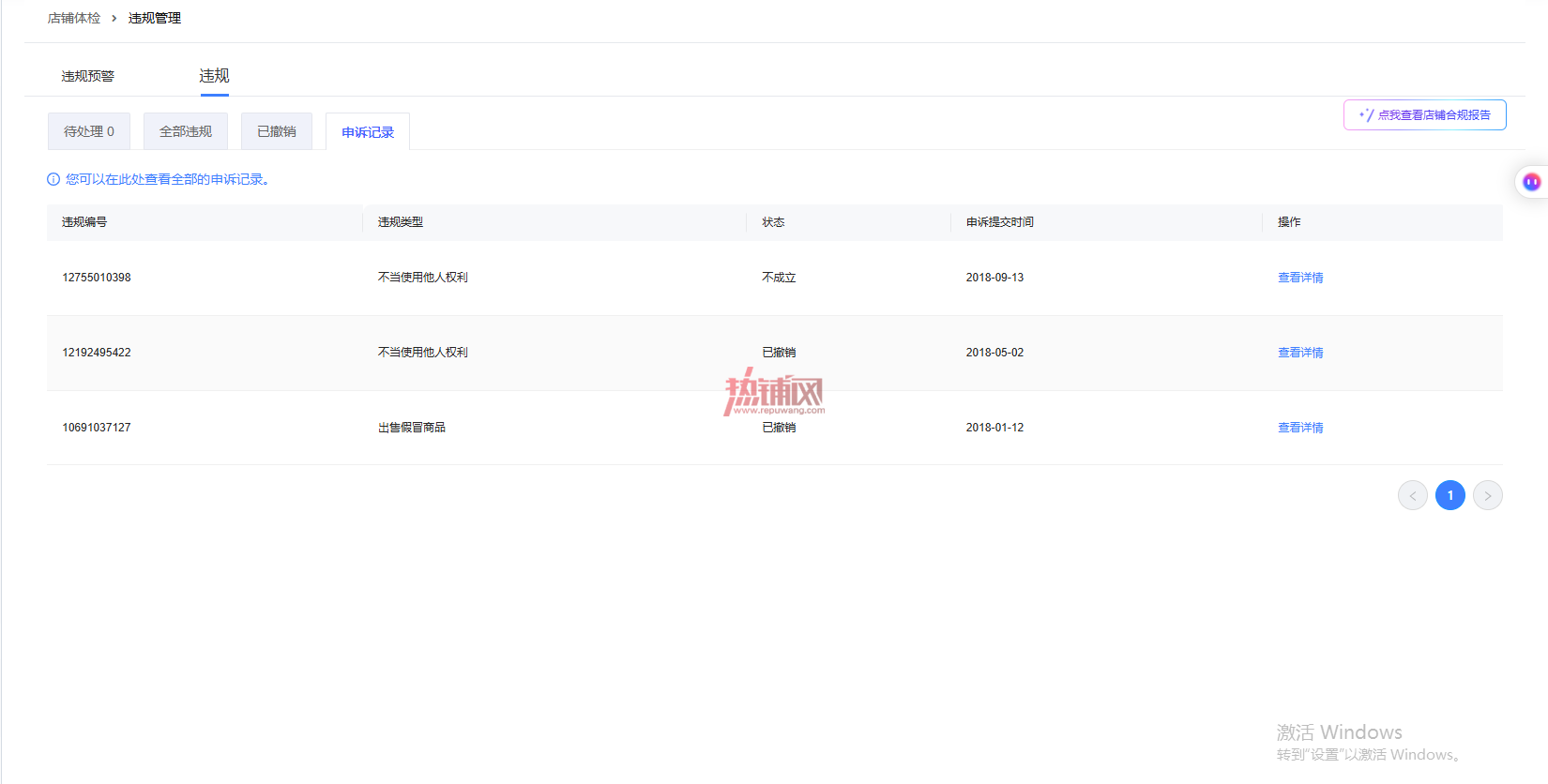This screenshot has height=784, width=1548.
Task: Go to next page arrow
Action: [1487, 495]
